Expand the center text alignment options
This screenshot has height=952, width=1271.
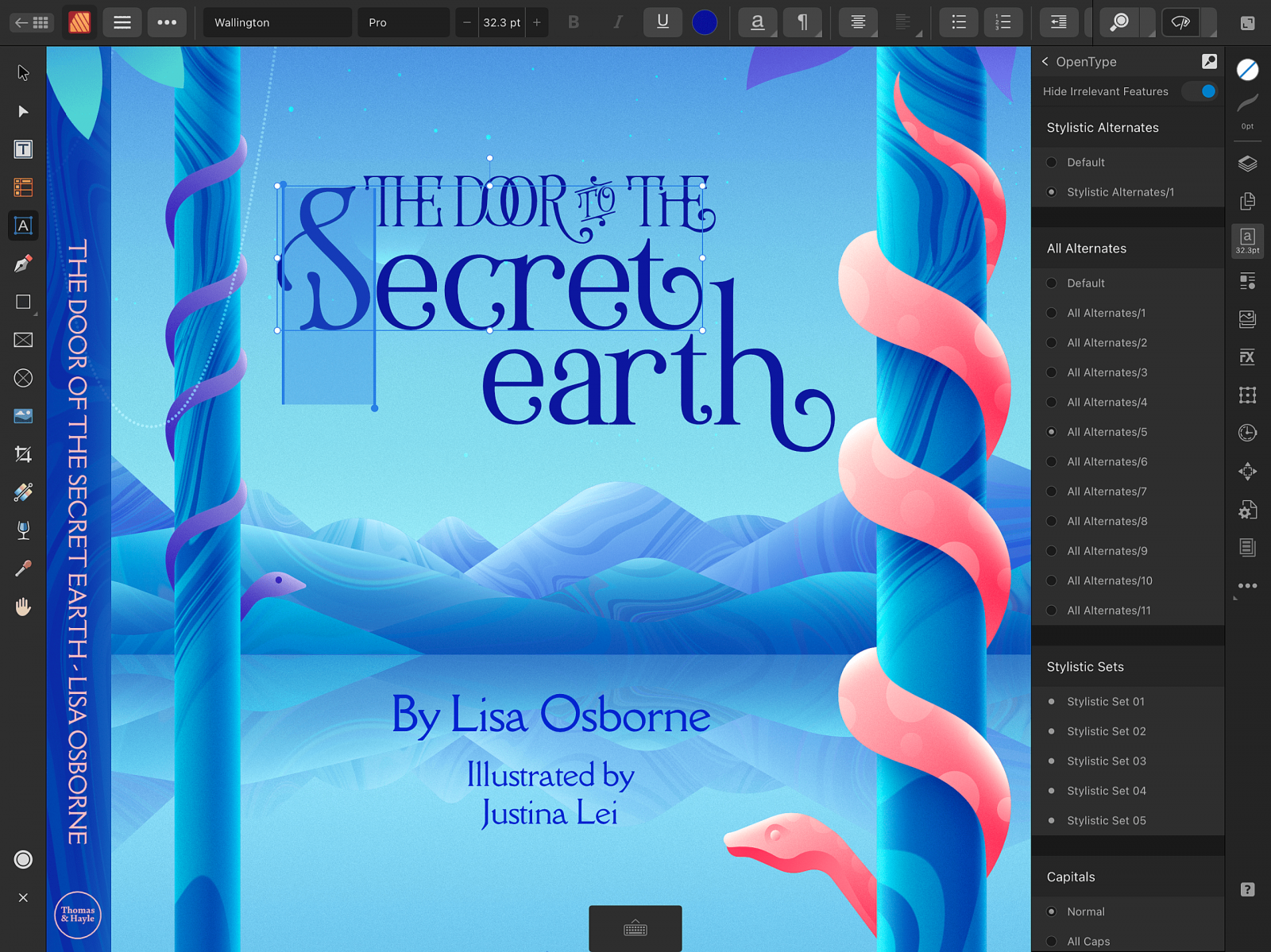click(x=859, y=22)
